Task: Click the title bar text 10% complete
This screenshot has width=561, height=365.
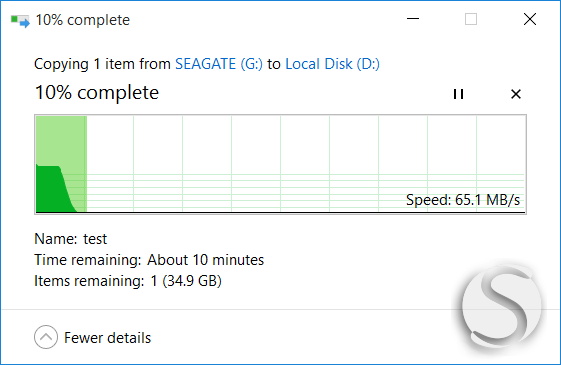Action: [83, 20]
